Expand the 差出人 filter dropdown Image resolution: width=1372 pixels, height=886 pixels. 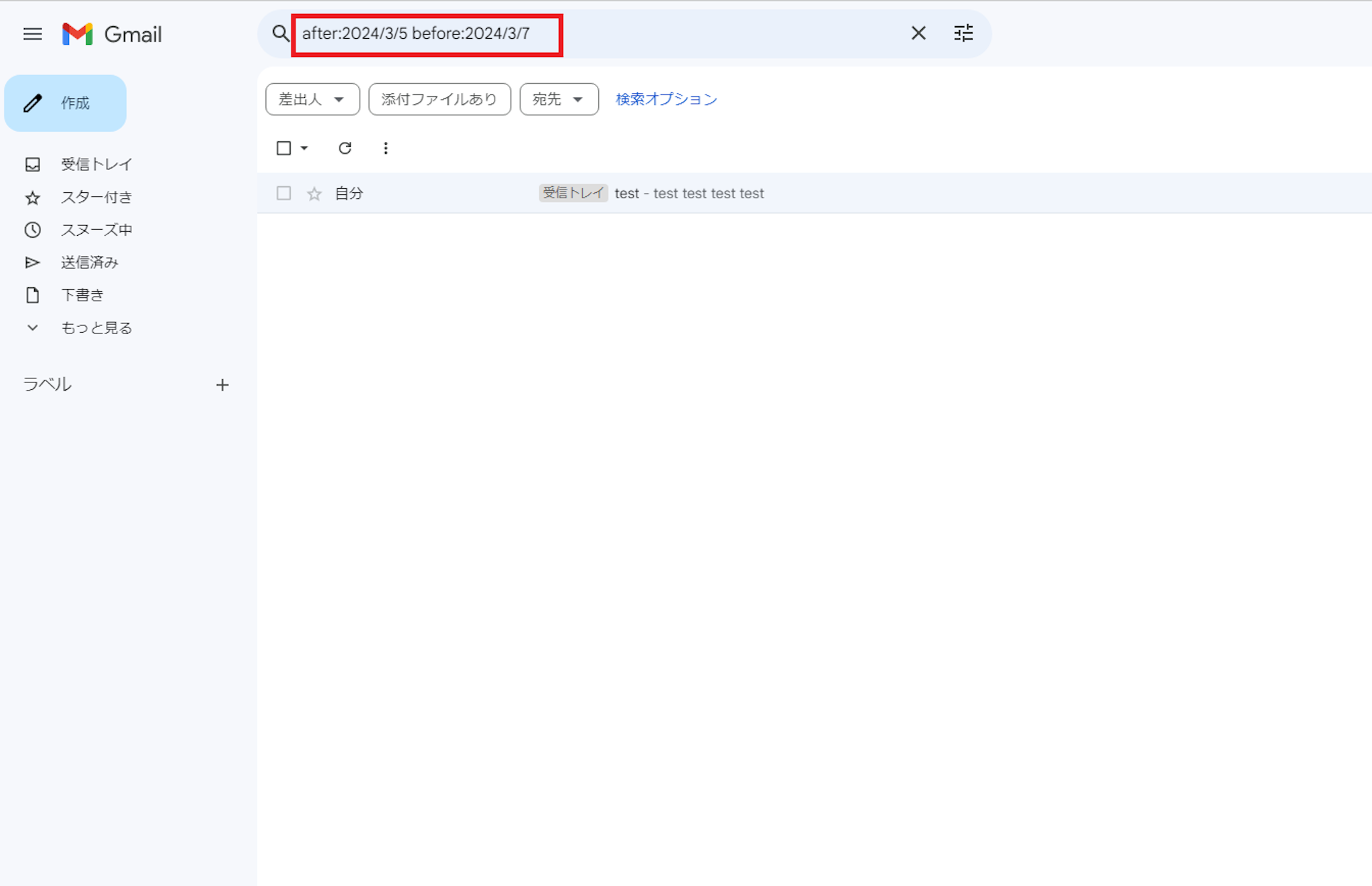(x=312, y=99)
